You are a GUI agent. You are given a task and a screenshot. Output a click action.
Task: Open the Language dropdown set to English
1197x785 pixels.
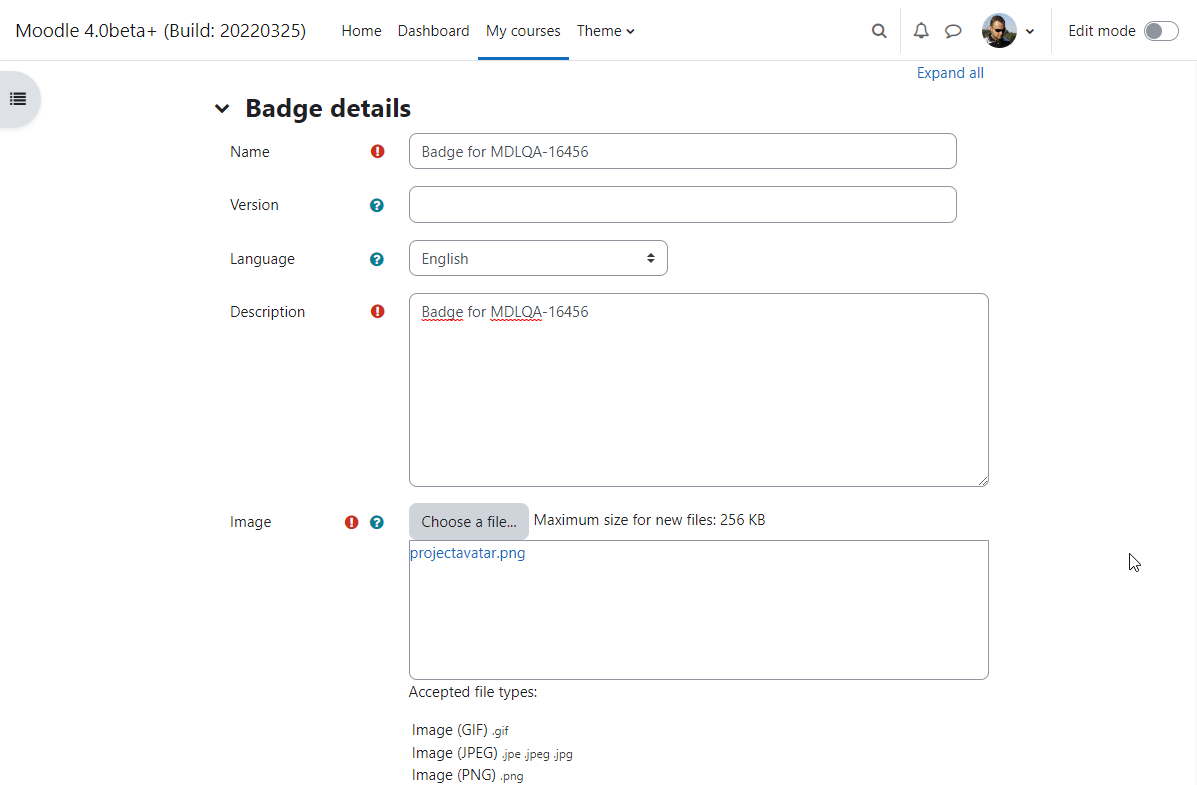pyautogui.click(x=538, y=258)
